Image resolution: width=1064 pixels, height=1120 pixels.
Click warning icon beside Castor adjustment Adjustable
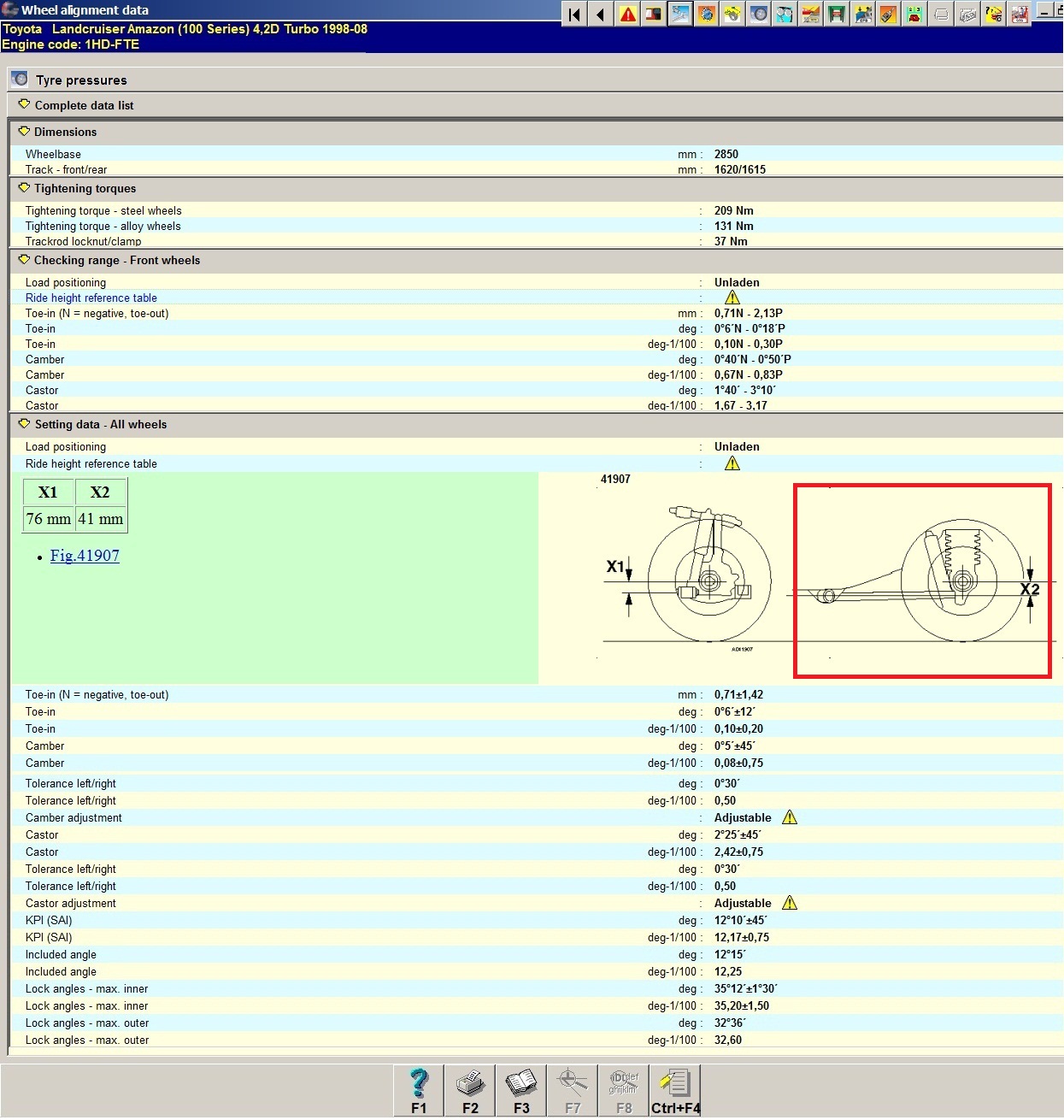pos(790,903)
